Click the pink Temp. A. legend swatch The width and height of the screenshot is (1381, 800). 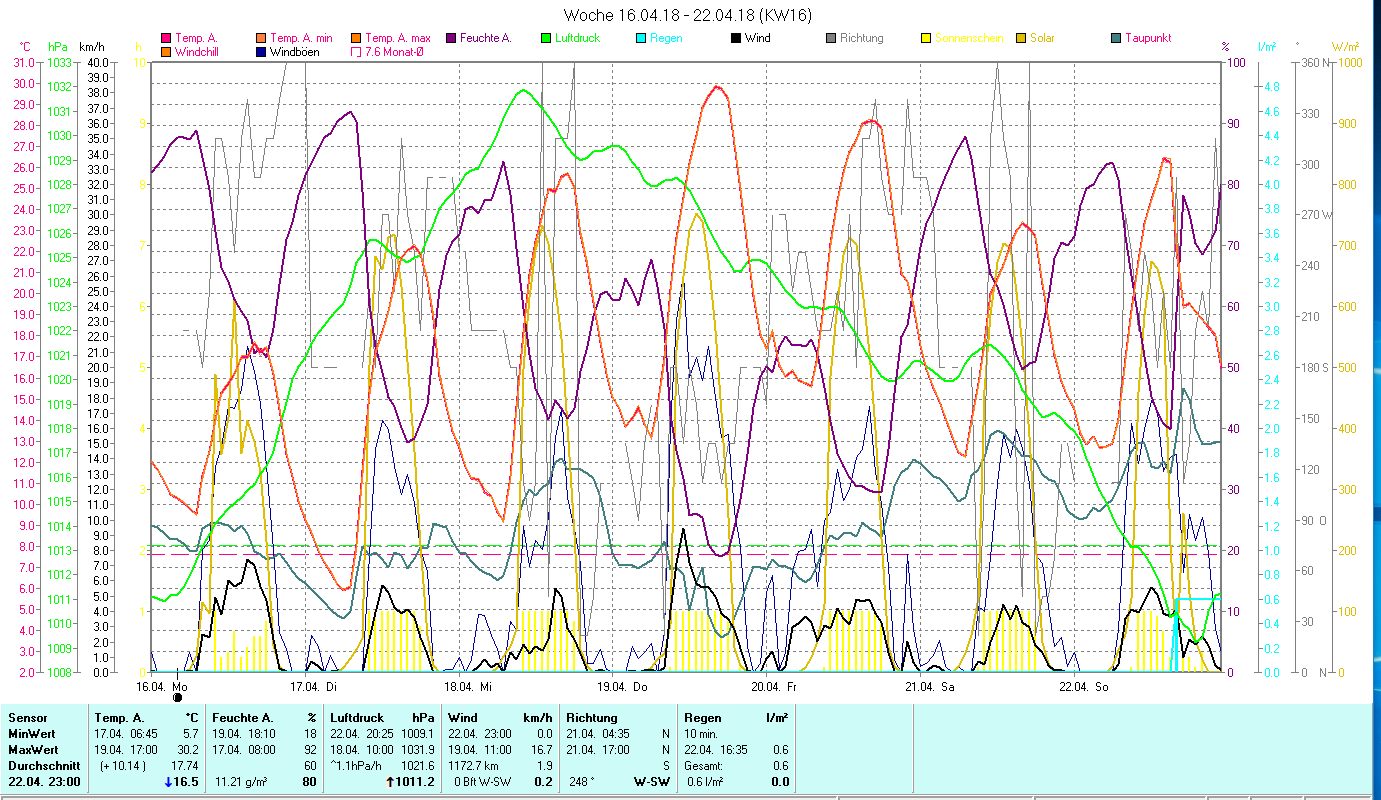(x=166, y=39)
